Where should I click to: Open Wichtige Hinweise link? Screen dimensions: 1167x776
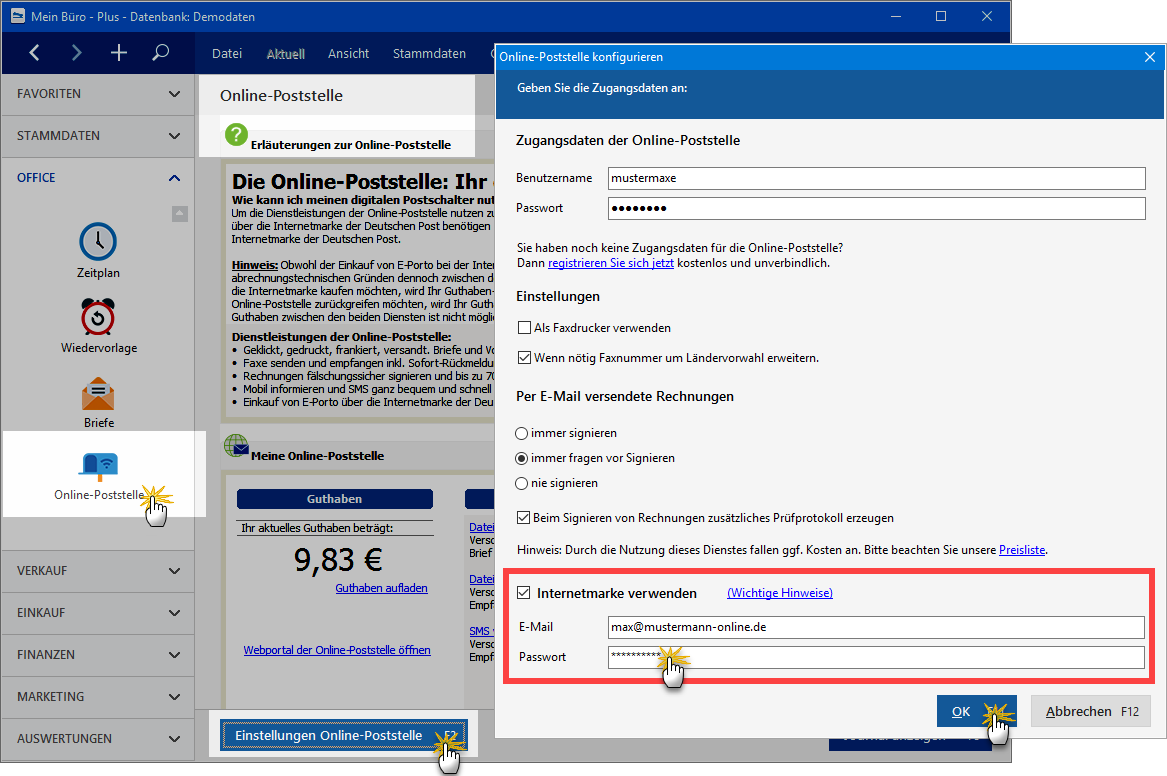tap(780, 593)
